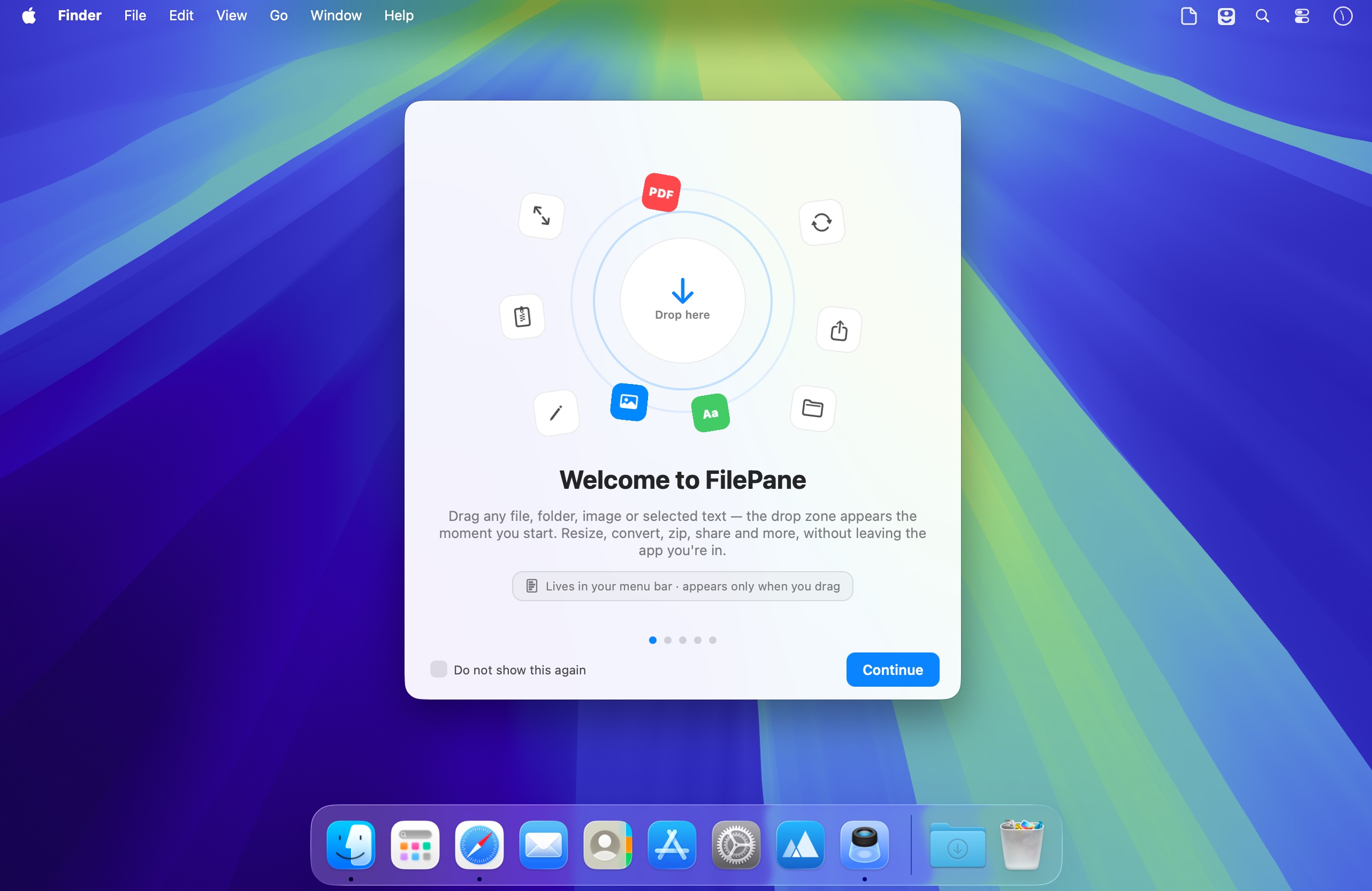Open the Go menu
1372x891 pixels.
pos(278,16)
